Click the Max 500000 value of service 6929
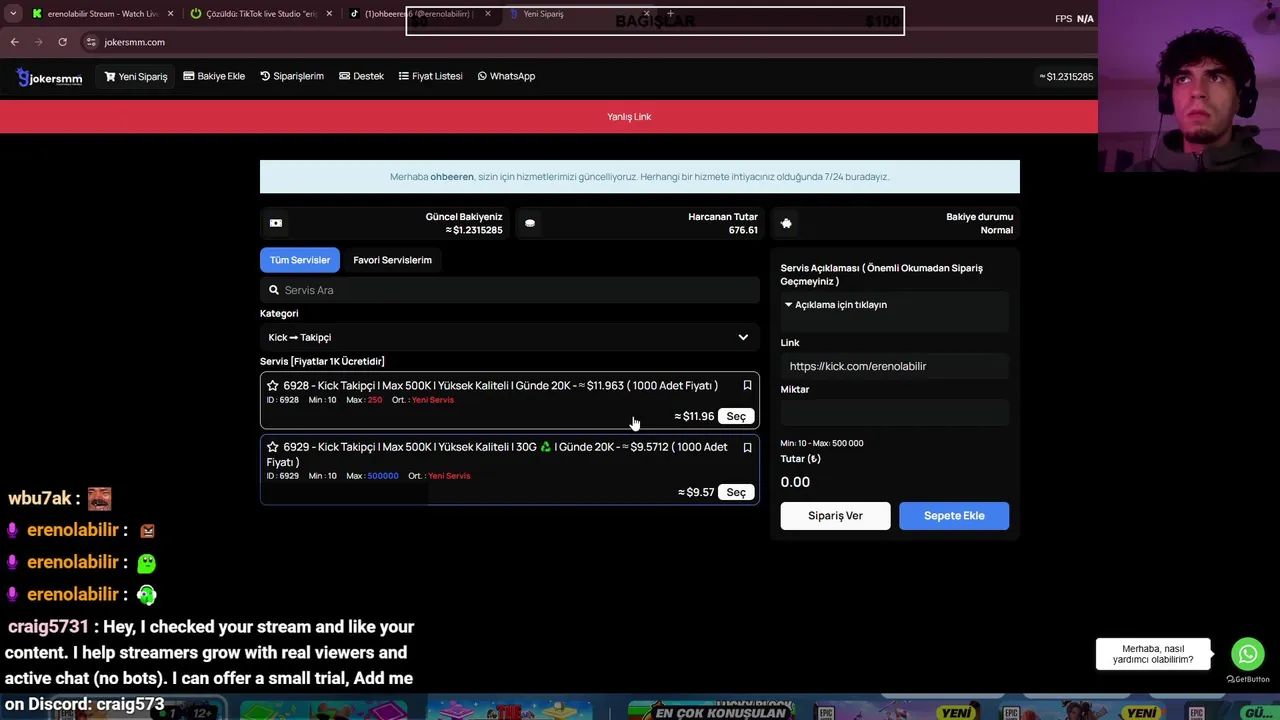Screen dimensions: 1280x720 pyautogui.click(x=382, y=476)
